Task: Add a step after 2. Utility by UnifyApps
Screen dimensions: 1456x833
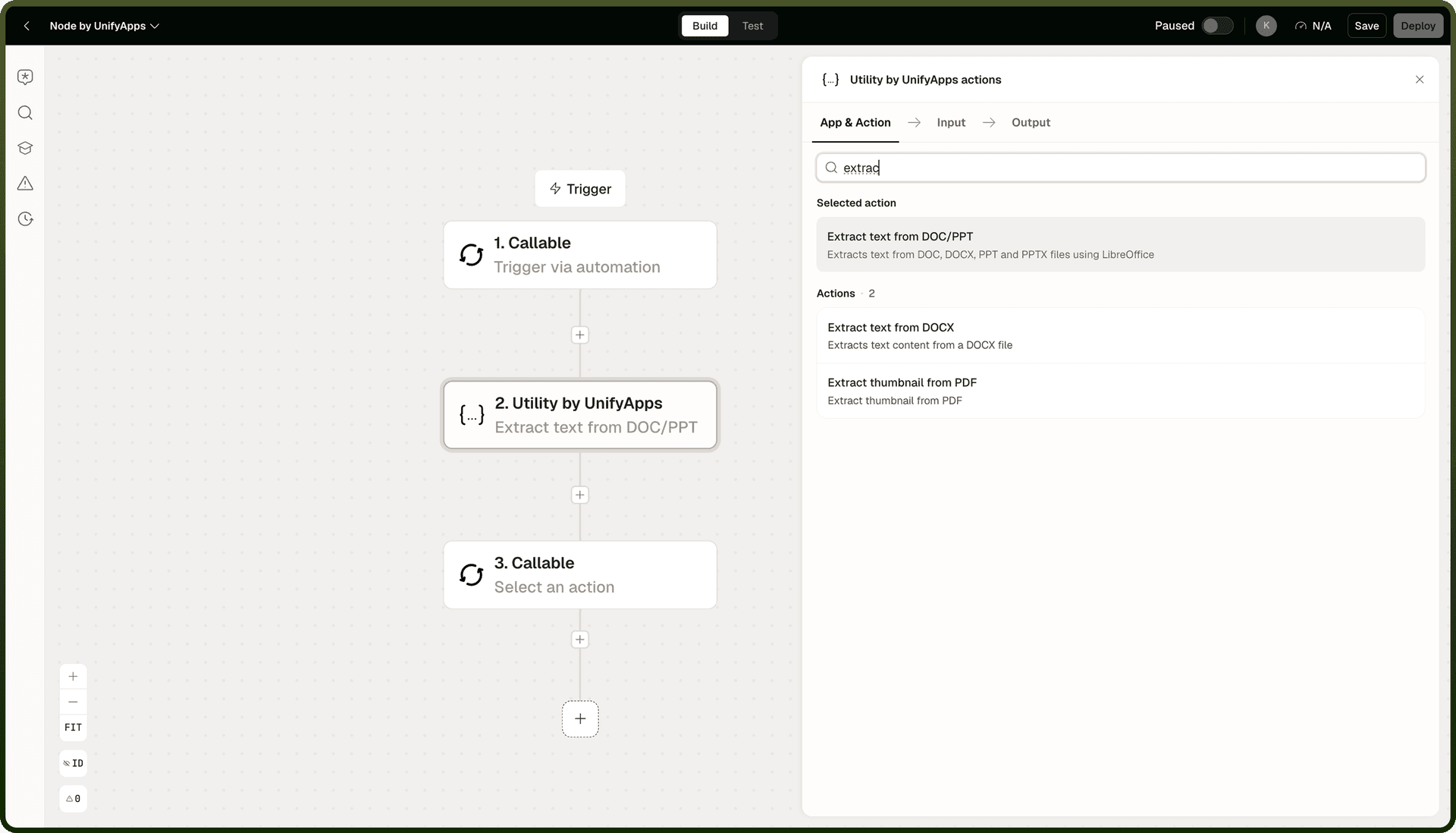Action: pos(580,495)
